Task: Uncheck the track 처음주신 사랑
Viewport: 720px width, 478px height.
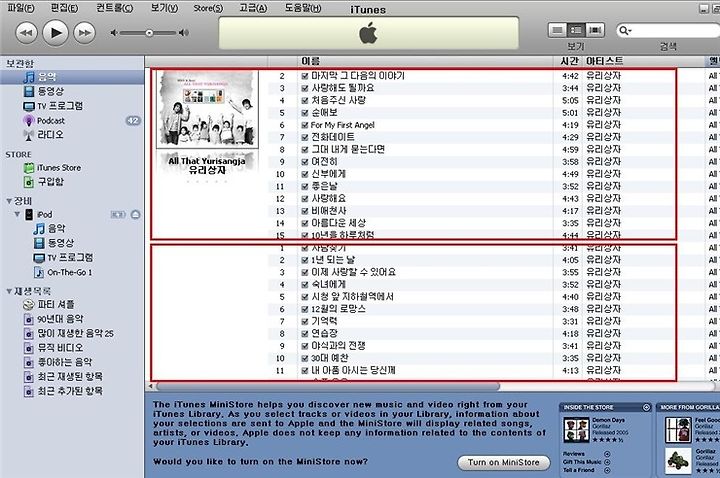Action: pyautogui.click(x=305, y=101)
